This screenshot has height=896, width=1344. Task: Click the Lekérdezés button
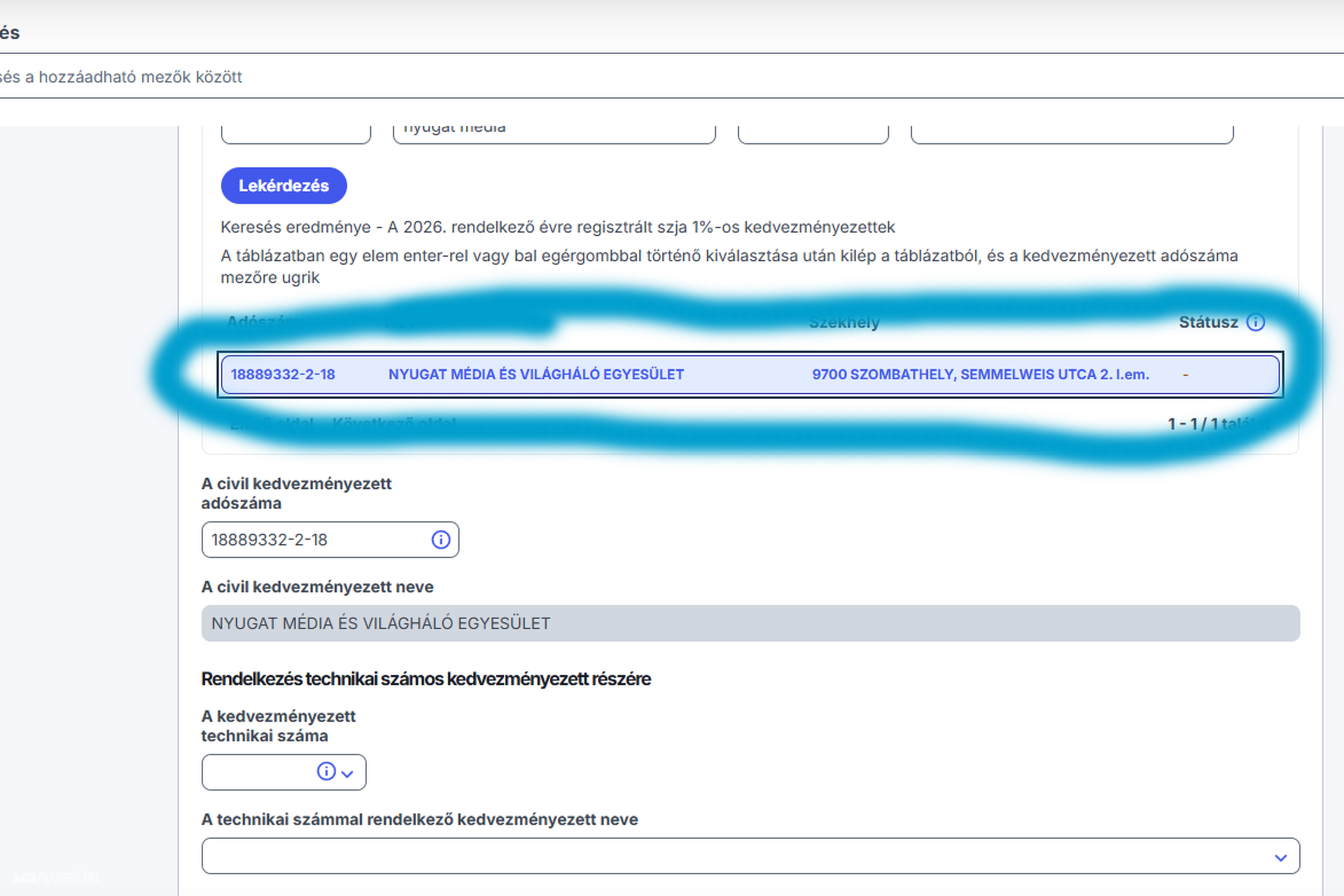click(283, 185)
